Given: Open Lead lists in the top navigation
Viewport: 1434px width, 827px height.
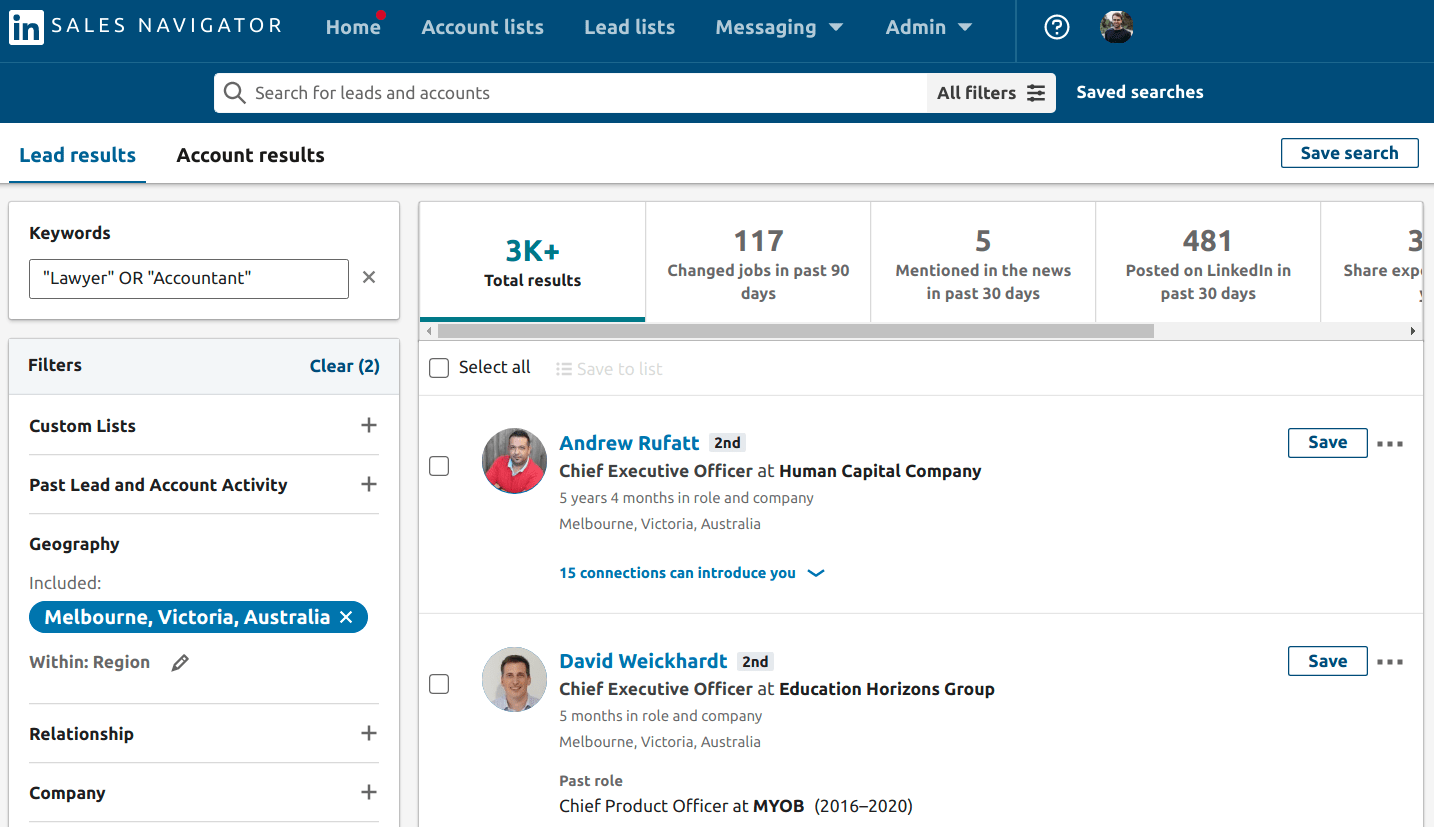Looking at the screenshot, I should click(630, 28).
